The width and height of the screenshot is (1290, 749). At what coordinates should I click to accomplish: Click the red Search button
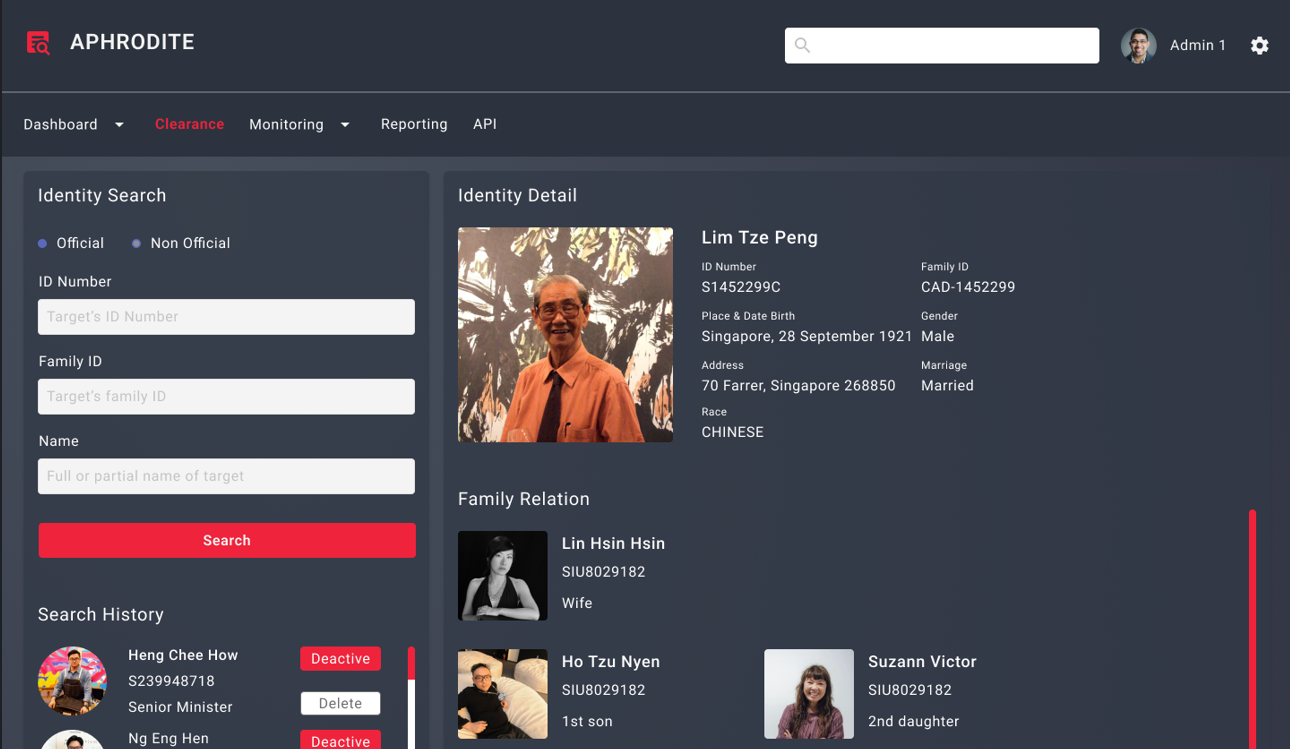(x=227, y=540)
